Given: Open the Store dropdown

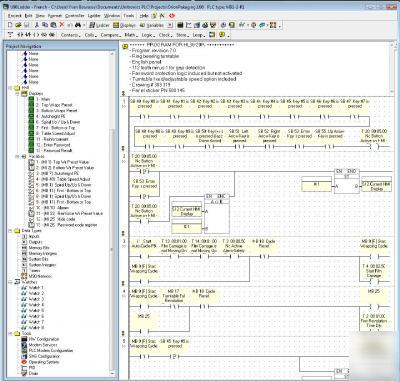Looking at the screenshot, I should (x=182, y=35).
